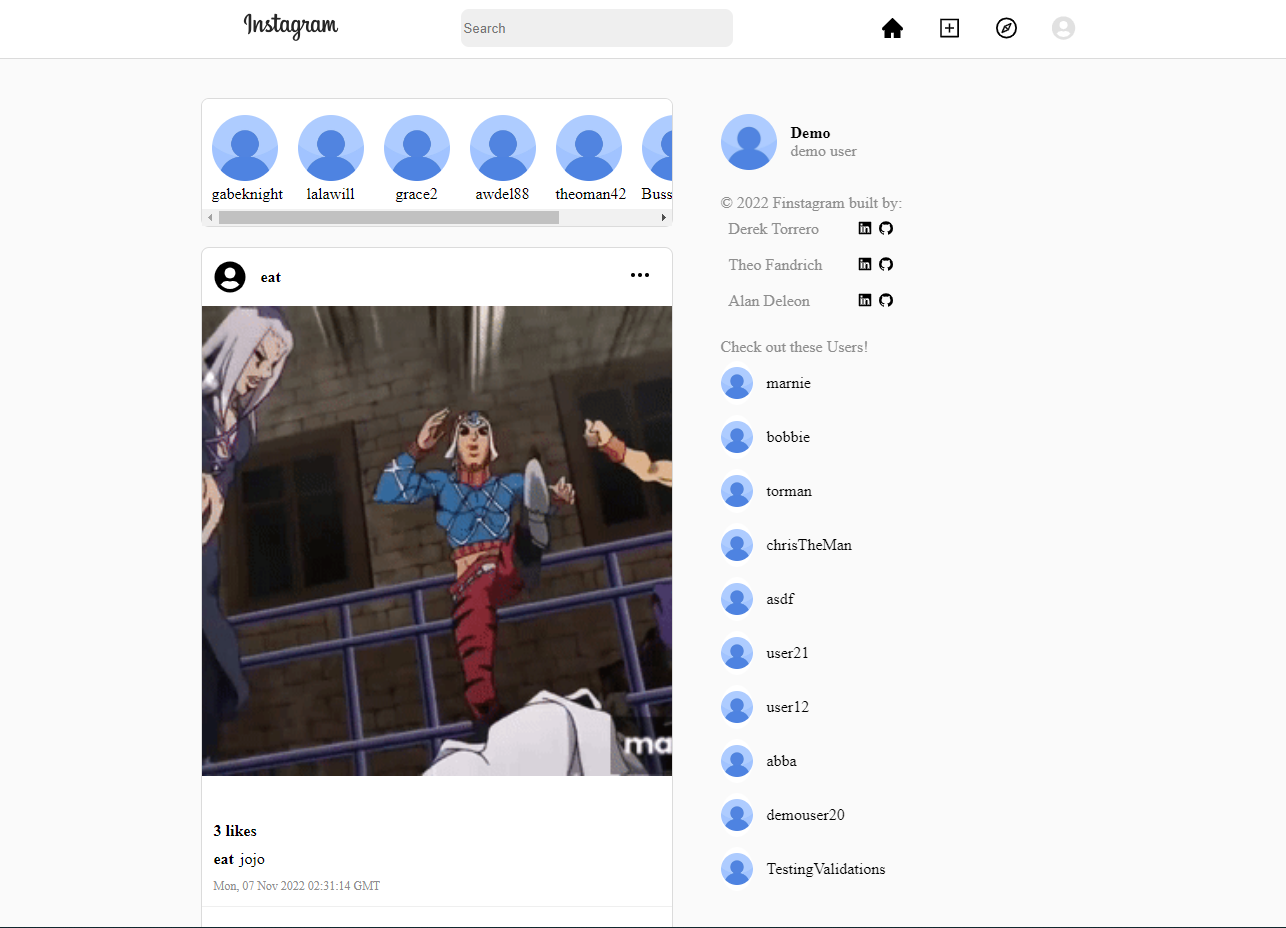The image size is (1286, 928).
Task: Open gabeknight's story avatar
Action: point(245,147)
